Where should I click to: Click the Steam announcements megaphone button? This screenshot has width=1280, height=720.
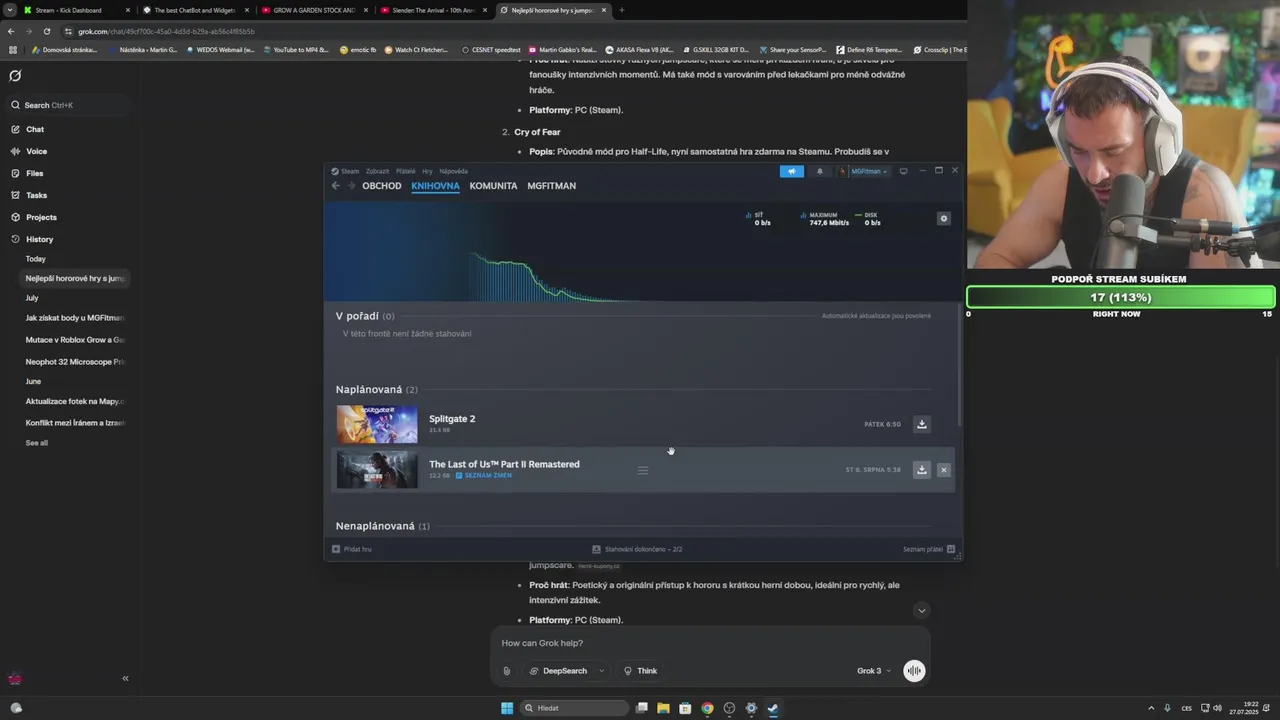click(791, 171)
